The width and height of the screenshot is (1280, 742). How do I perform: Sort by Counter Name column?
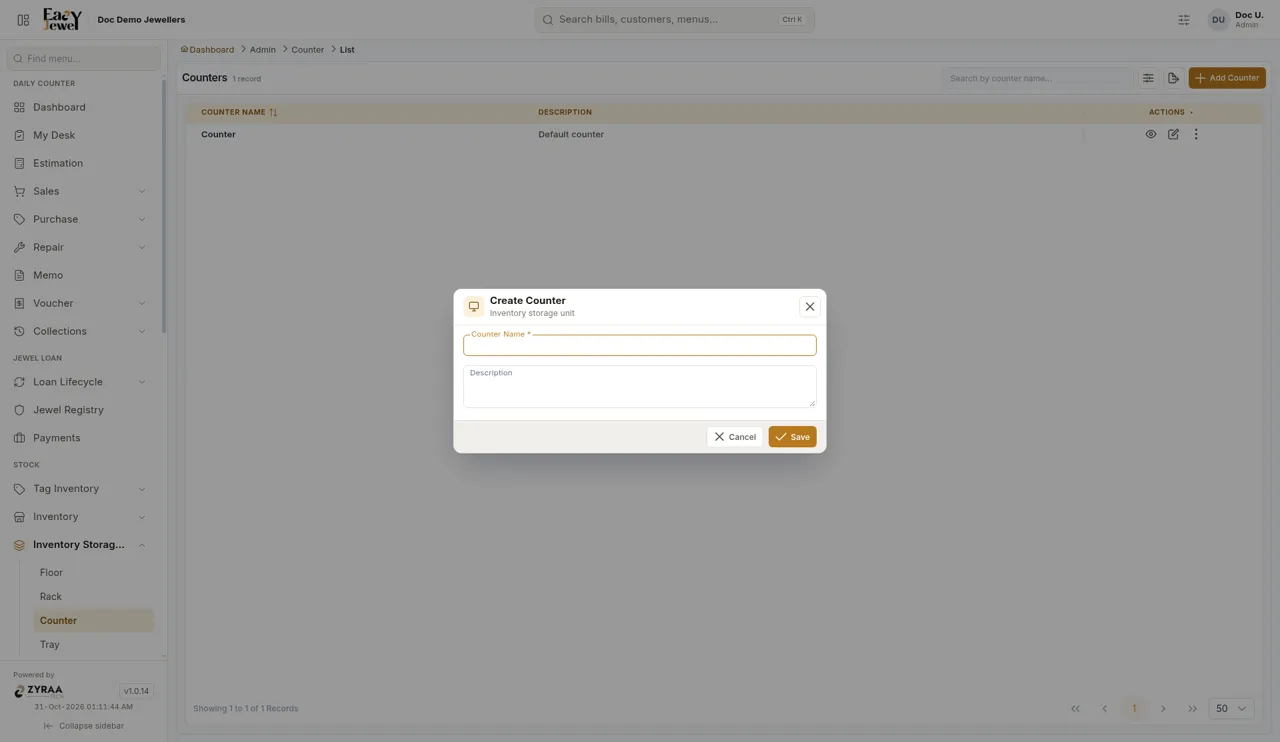239,112
